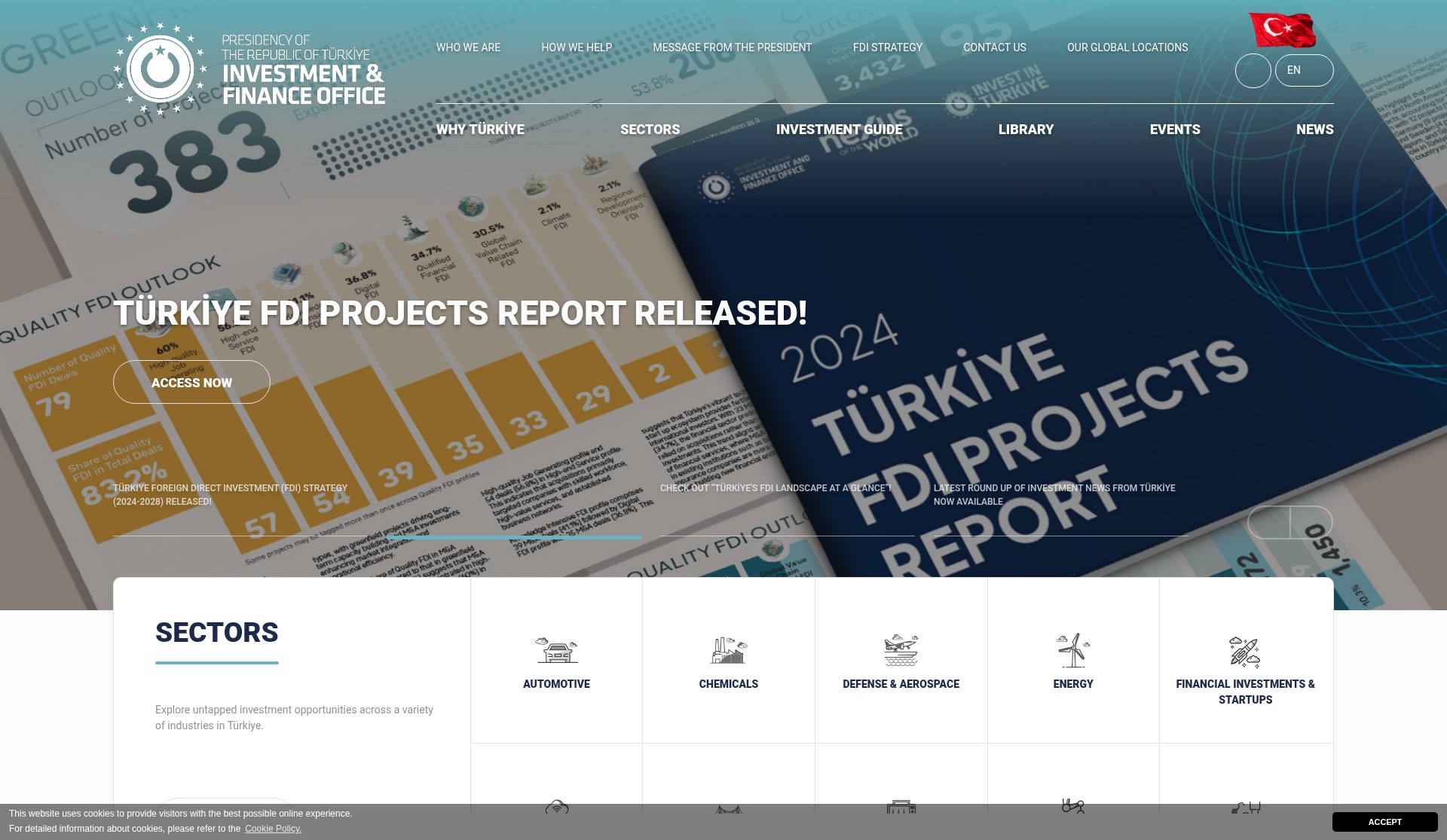1447x840 pixels.
Task: Click the Turkish flag icon
Action: coord(1283,30)
